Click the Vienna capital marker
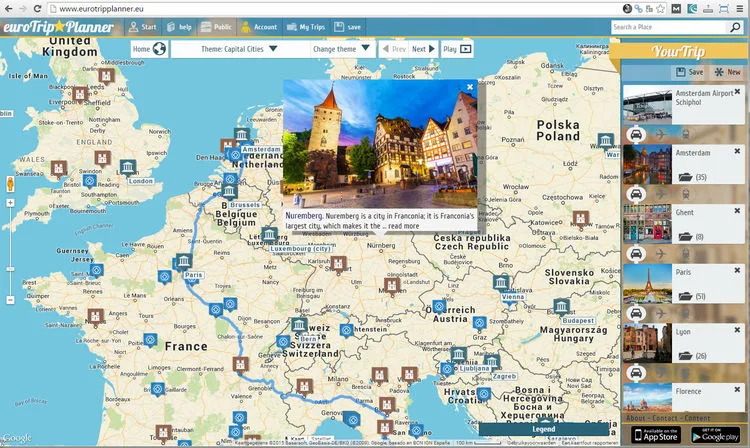This screenshot has width=750, height=448. pyautogui.click(x=501, y=283)
